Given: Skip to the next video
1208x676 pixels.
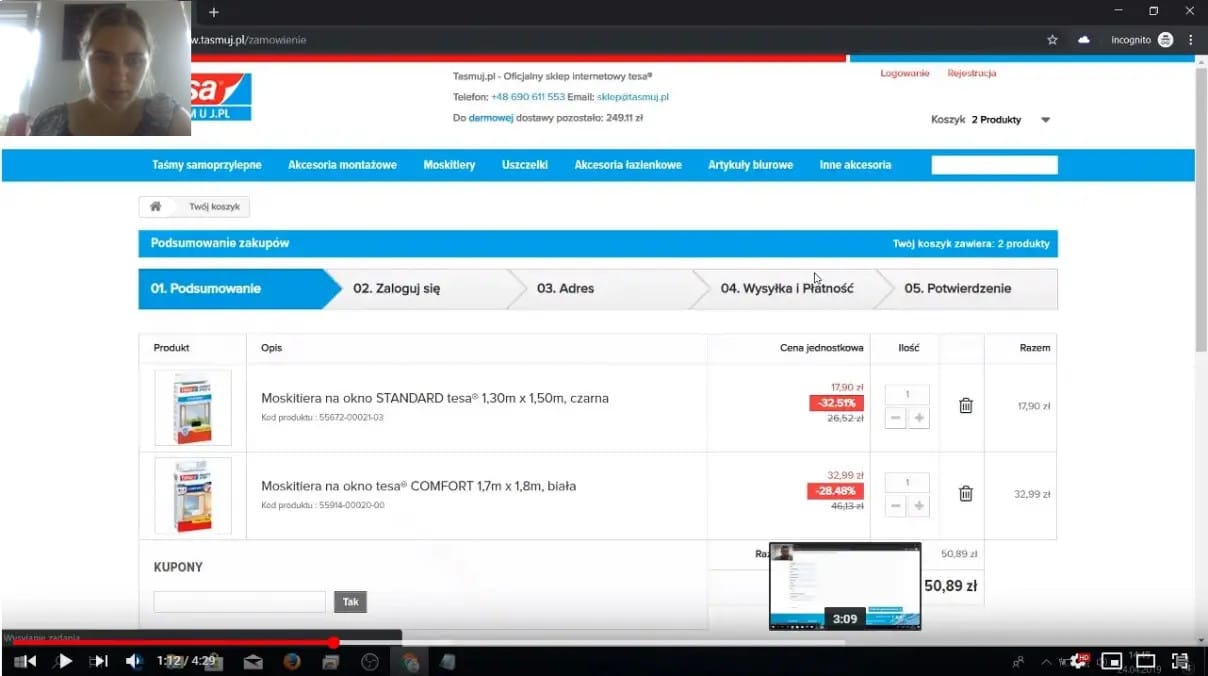Looking at the screenshot, I should 99,661.
